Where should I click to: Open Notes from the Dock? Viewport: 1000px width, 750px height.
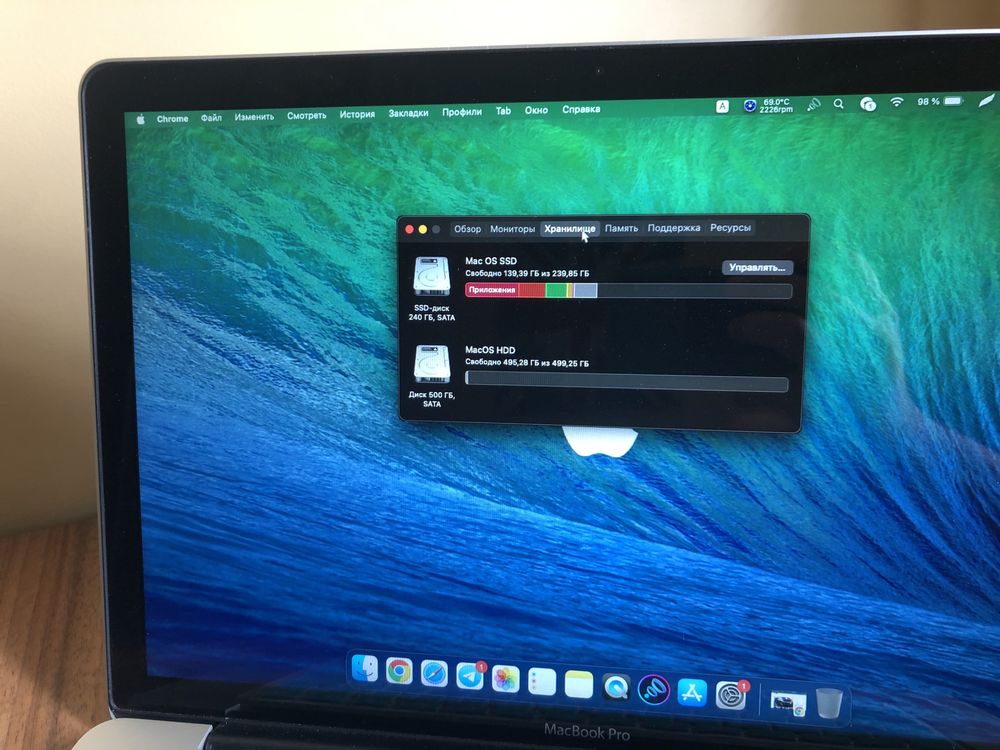click(x=578, y=684)
